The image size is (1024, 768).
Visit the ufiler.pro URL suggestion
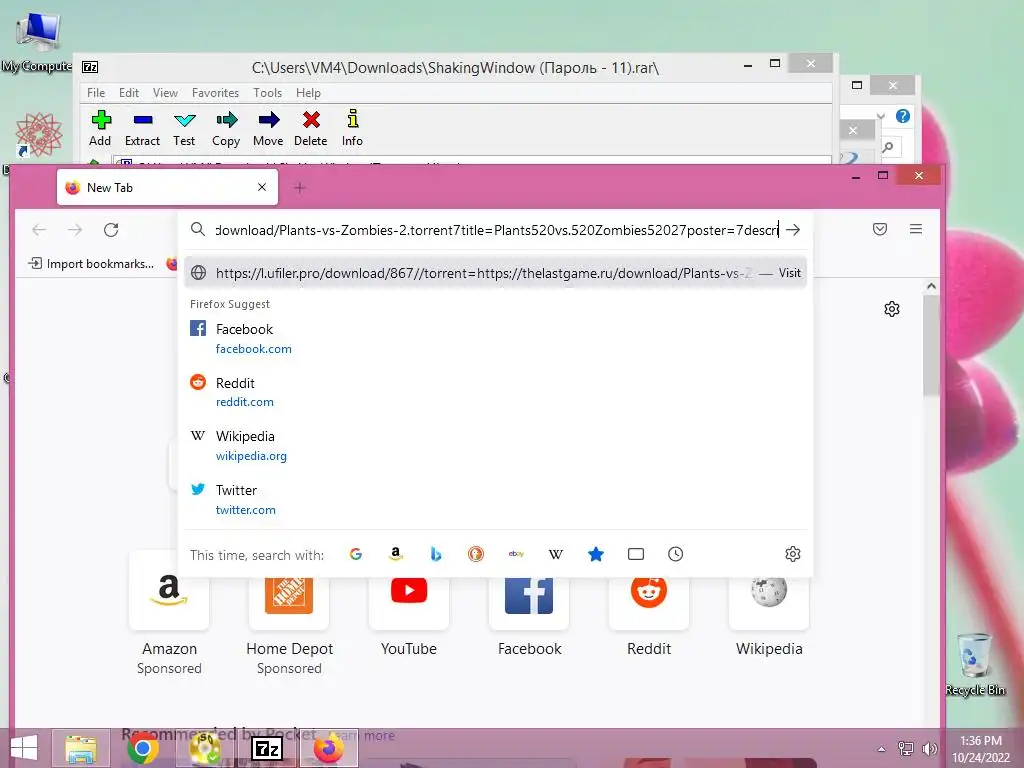[x=495, y=273]
